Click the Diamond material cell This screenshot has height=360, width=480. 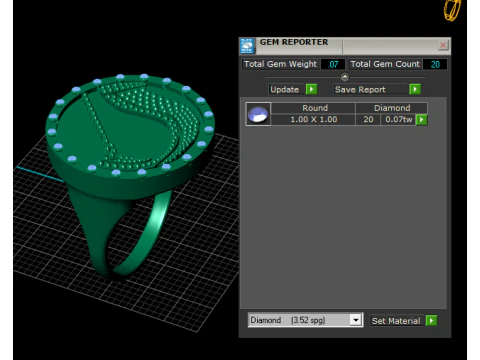[x=392, y=108]
